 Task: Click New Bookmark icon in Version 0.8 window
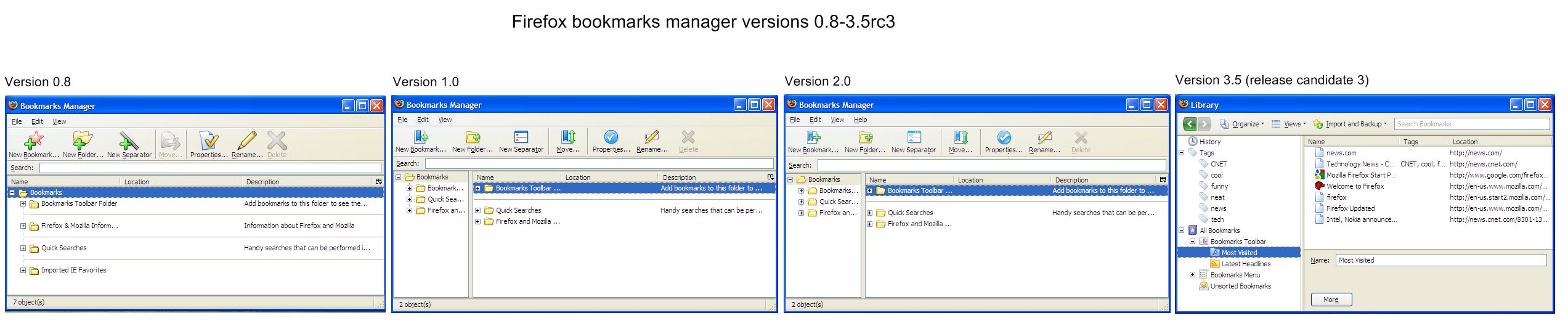click(33, 141)
